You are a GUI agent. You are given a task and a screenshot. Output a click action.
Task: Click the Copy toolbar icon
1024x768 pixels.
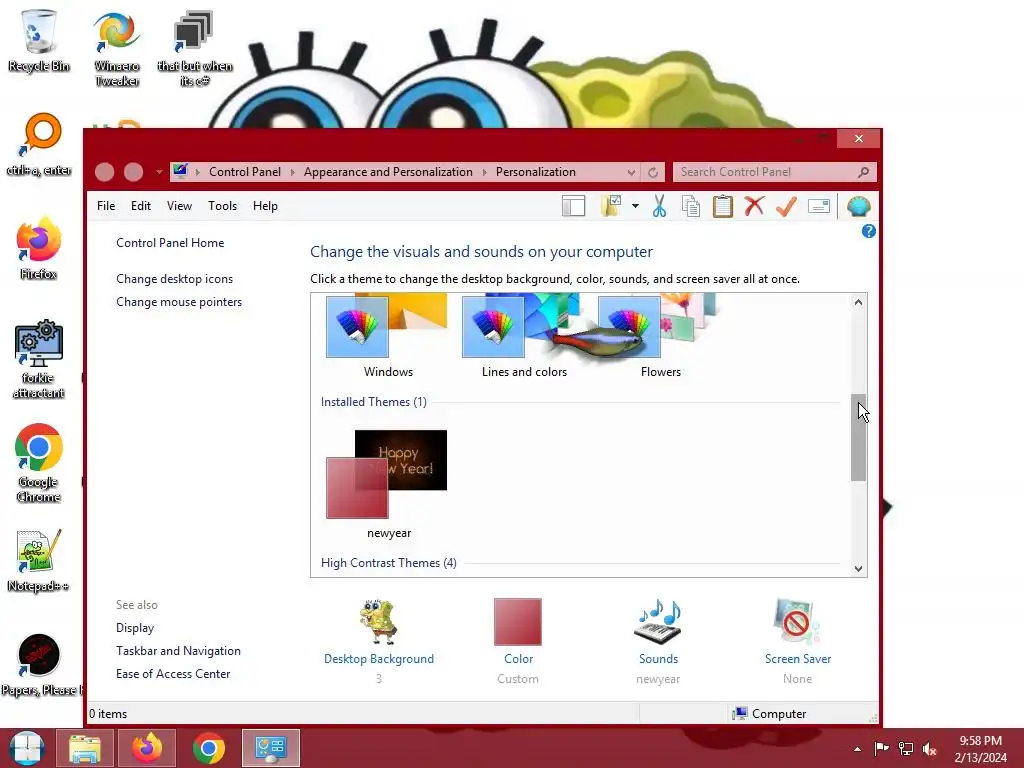(x=691, y=206)
